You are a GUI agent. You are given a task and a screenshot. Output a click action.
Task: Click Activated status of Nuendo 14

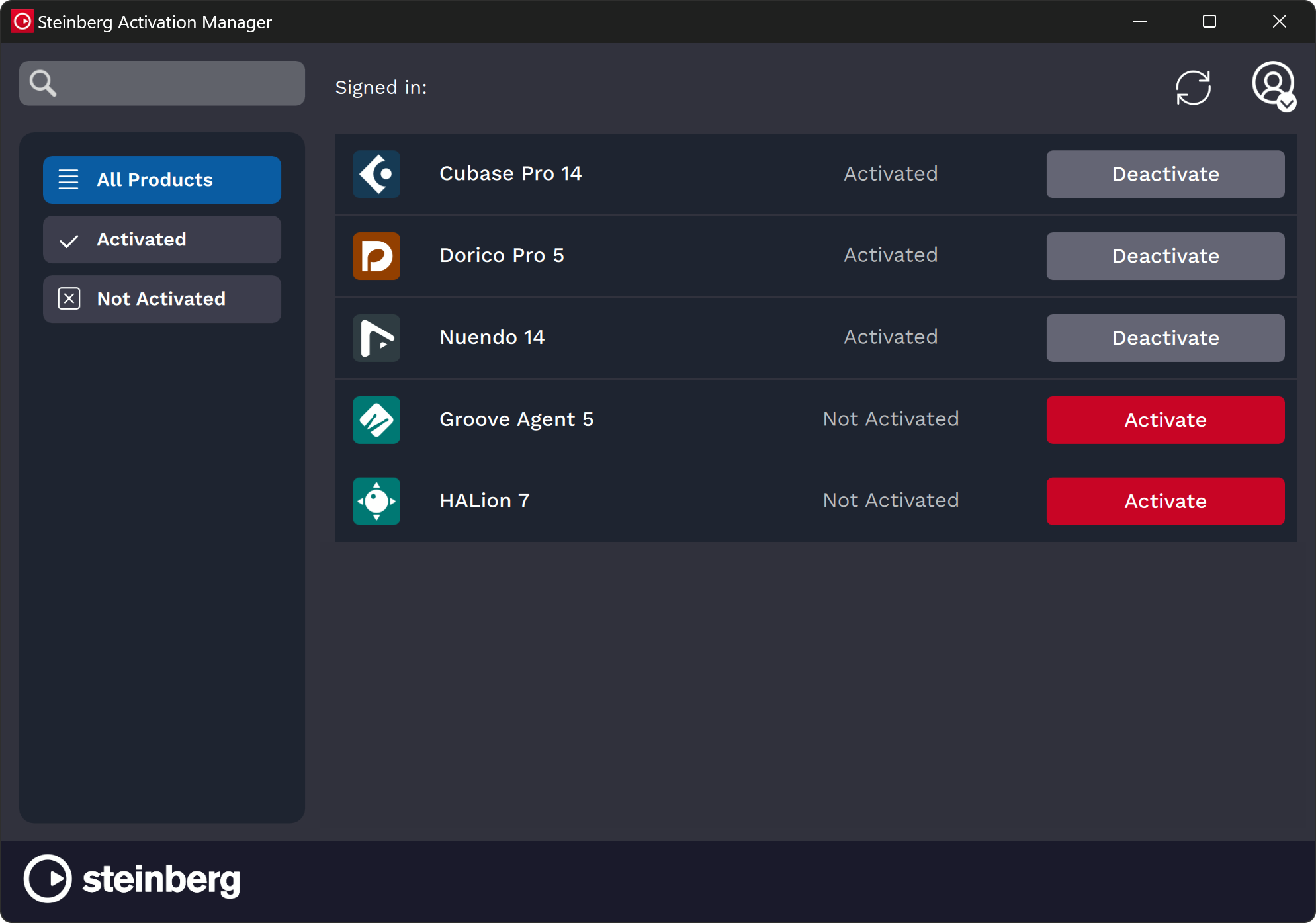coord(891,337)
